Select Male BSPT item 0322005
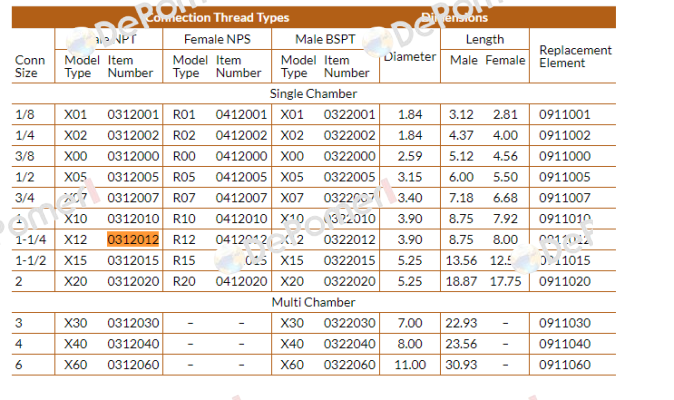Image resolution: width=674 pixels, height=400 pixels. tap(349, 177)
